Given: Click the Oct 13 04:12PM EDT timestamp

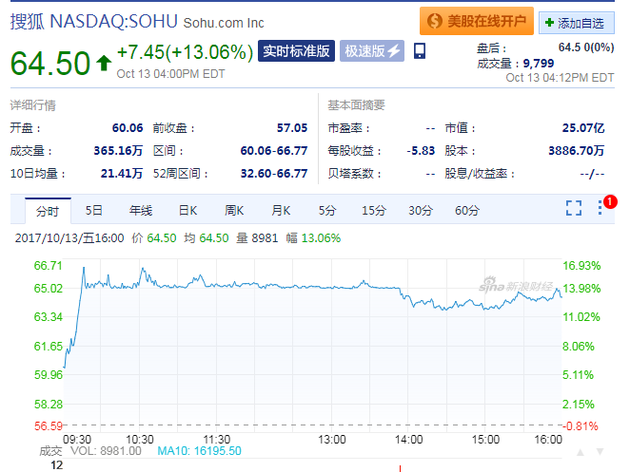Looking at the screenshot, I should (560, 78).
